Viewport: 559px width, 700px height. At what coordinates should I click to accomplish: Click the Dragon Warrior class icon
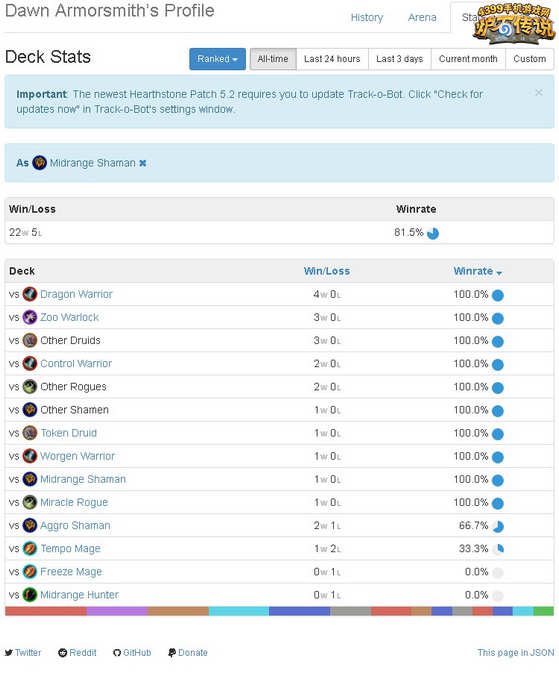[x=30, y=294]
